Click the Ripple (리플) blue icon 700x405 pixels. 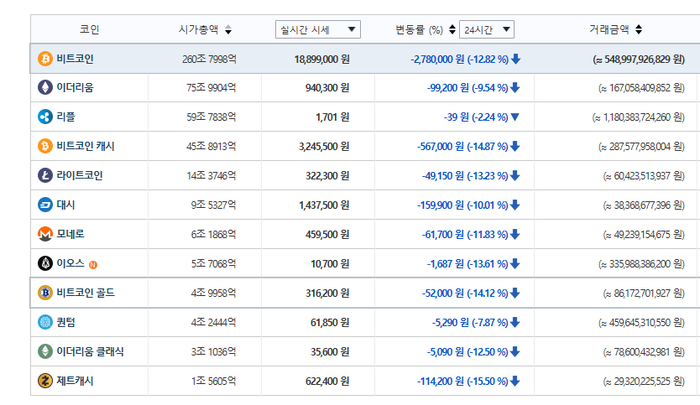(x=45, y=117)
